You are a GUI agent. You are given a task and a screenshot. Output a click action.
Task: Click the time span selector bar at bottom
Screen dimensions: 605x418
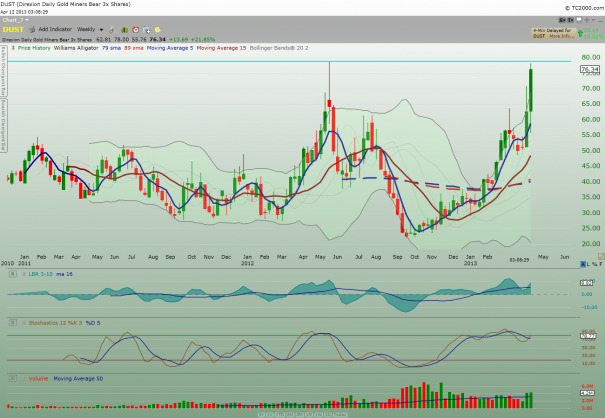(x=302, y=415)
